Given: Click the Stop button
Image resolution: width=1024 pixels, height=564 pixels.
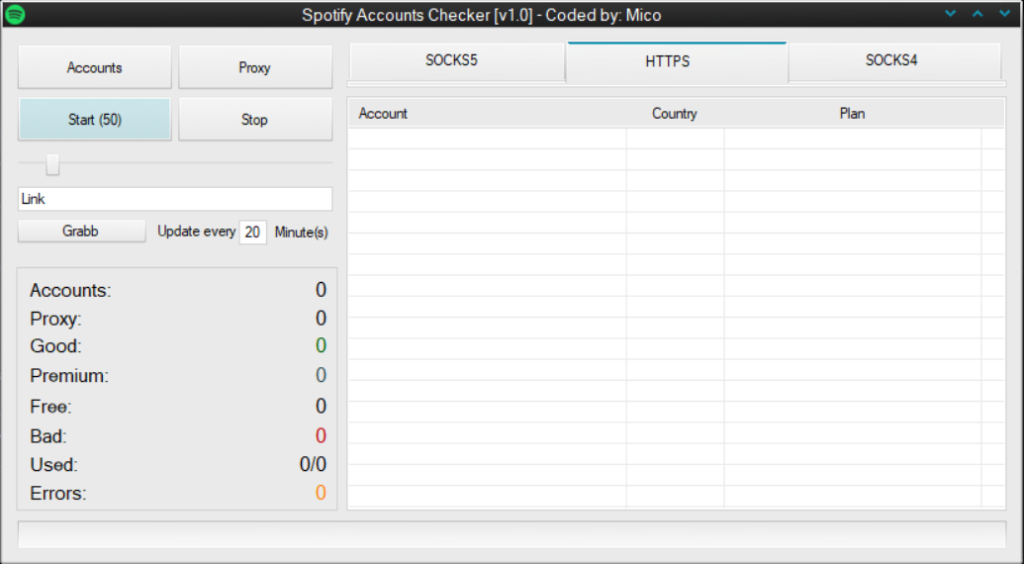Looking at the screenshot, I should point(255,119).
